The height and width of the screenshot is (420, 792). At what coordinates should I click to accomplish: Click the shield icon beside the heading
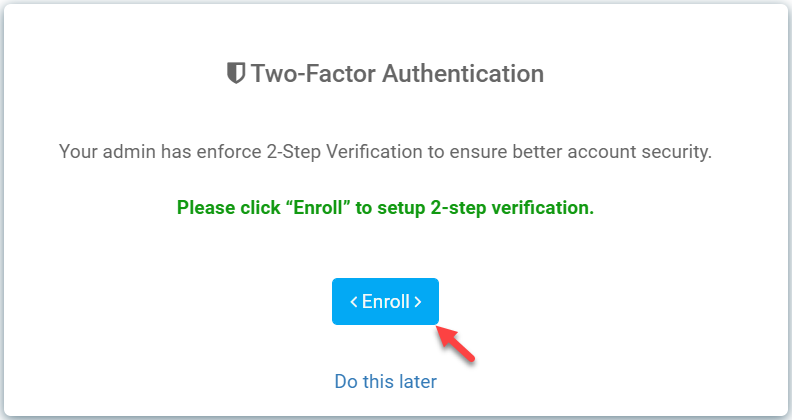[236, 73]
